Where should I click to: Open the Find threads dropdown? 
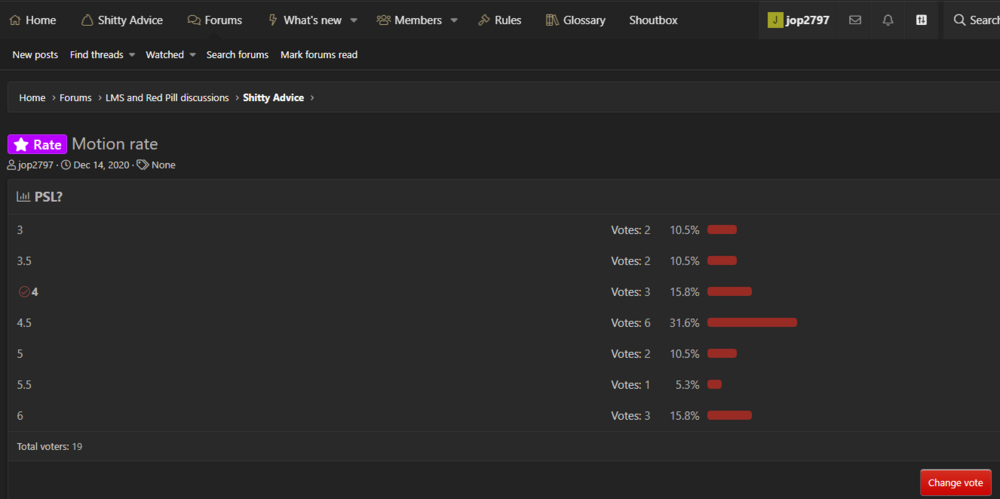pyautogui.click(x=102, y=55)
